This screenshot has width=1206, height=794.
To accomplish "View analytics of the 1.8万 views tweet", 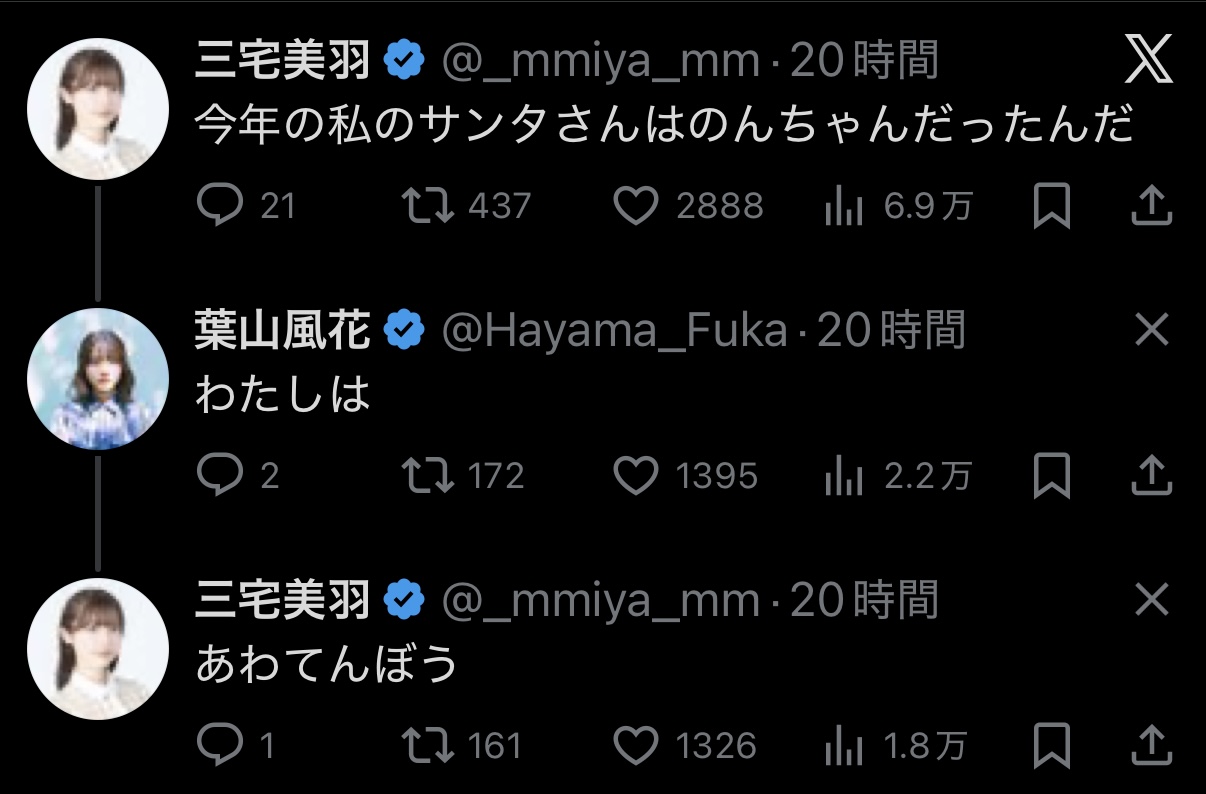I will (x=843, y=745).
